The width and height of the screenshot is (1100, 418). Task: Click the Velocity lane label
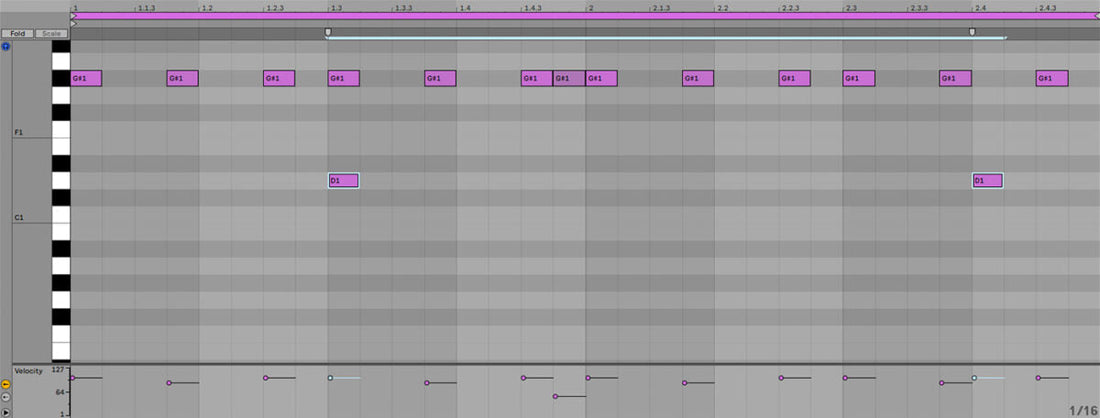(x=29, y=370)
